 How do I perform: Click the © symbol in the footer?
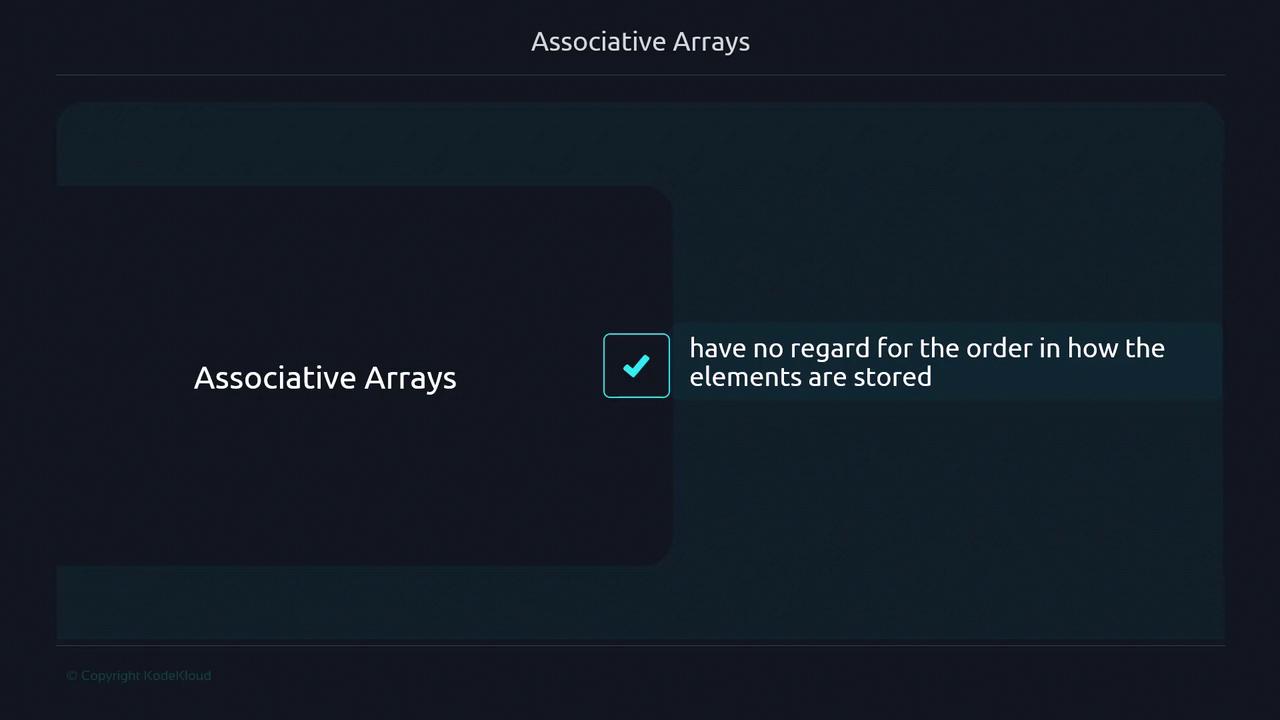(x=72, y=676)
